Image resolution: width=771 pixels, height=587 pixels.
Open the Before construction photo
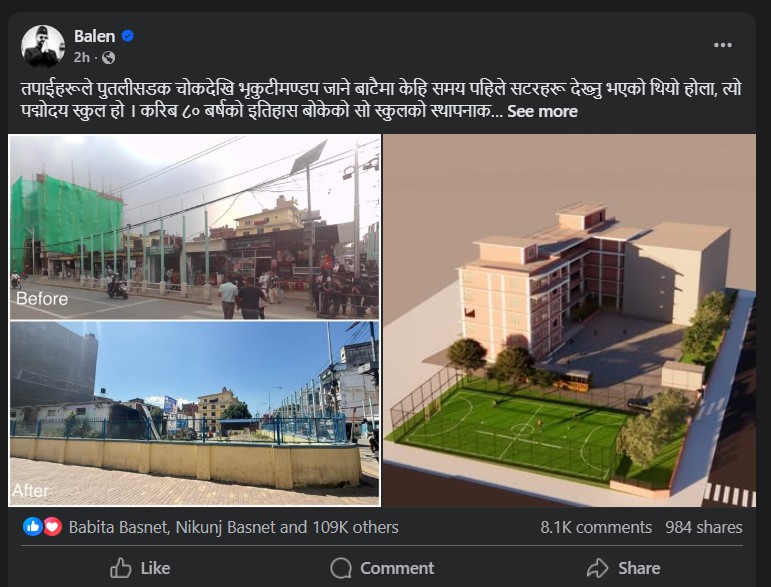195,226
